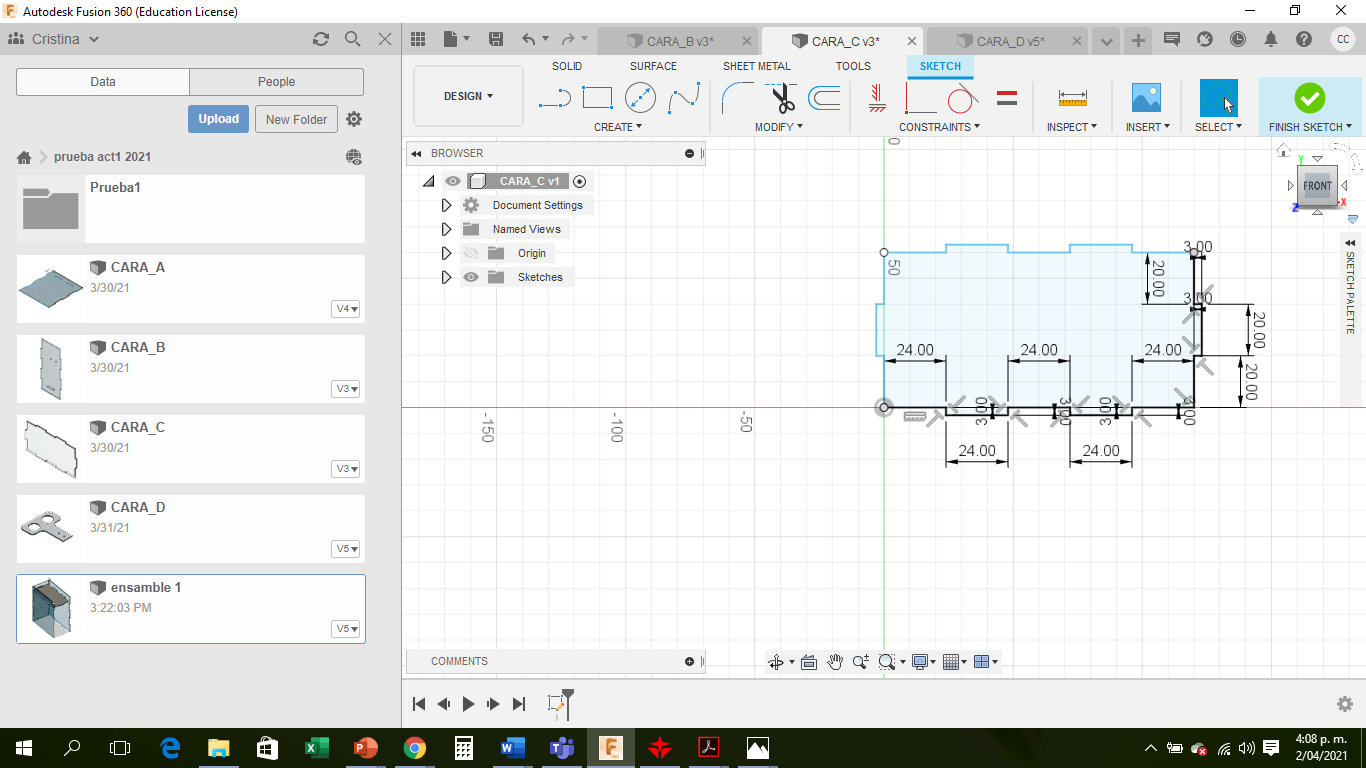Expand the Origin node
The image size is (1366, 768).
tap(446, 253)
